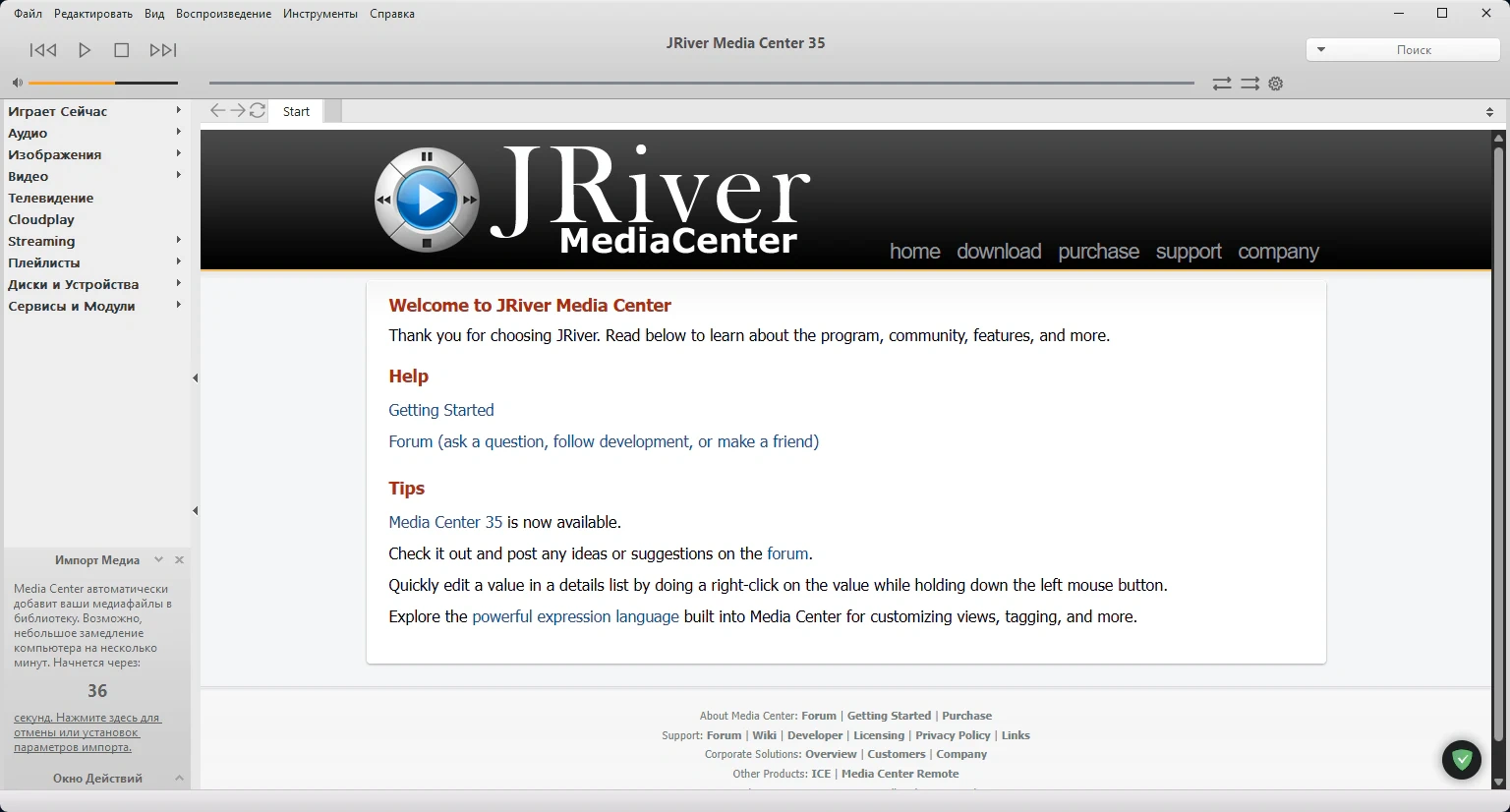This screenshot has width=1510, height=812.
Task: Open the Воспроизведение menu
Action: [224, 14]
